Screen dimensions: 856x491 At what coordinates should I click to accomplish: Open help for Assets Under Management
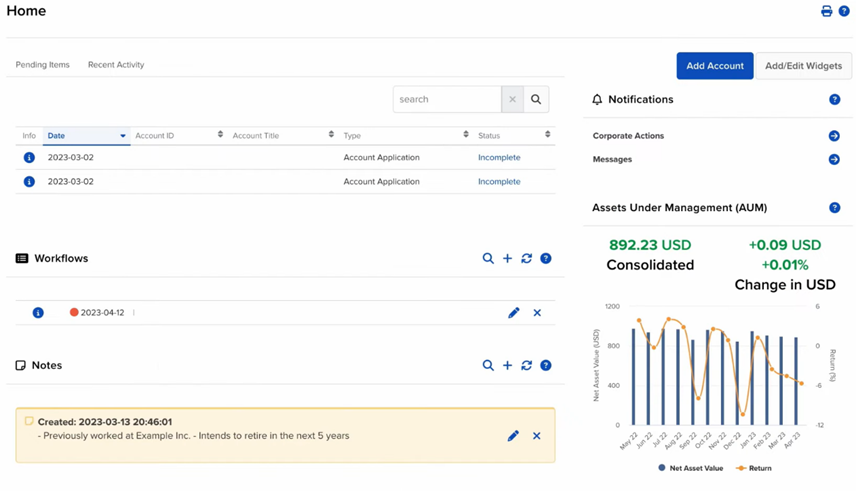coord(834,208)
